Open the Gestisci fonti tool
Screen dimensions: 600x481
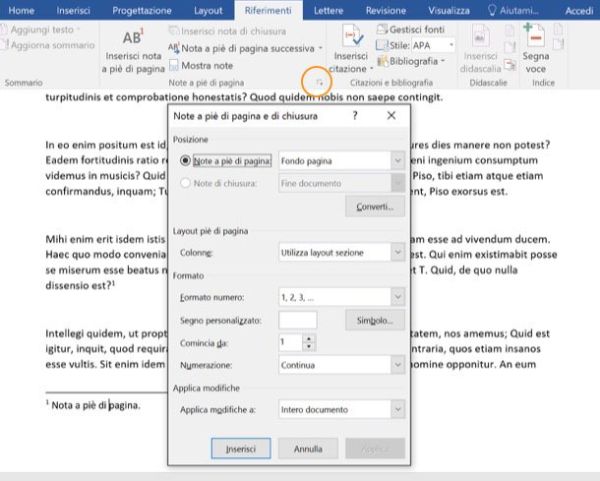[x=411, y=29]
